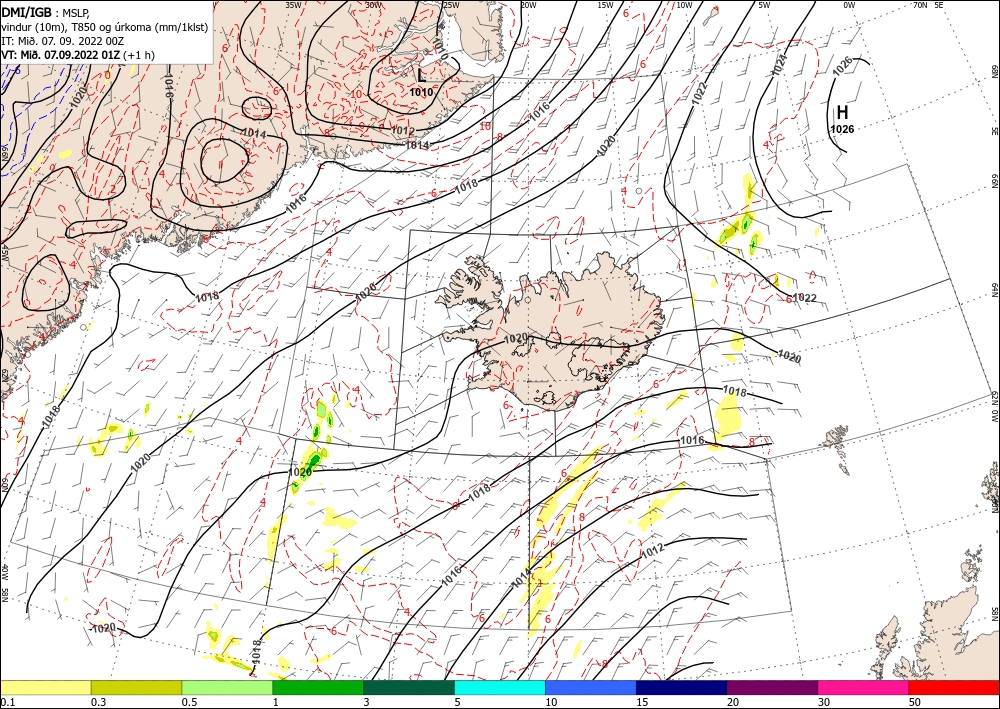Click the (+1 h) forecast offset text

pyautogui.click(x=138, y=55)
